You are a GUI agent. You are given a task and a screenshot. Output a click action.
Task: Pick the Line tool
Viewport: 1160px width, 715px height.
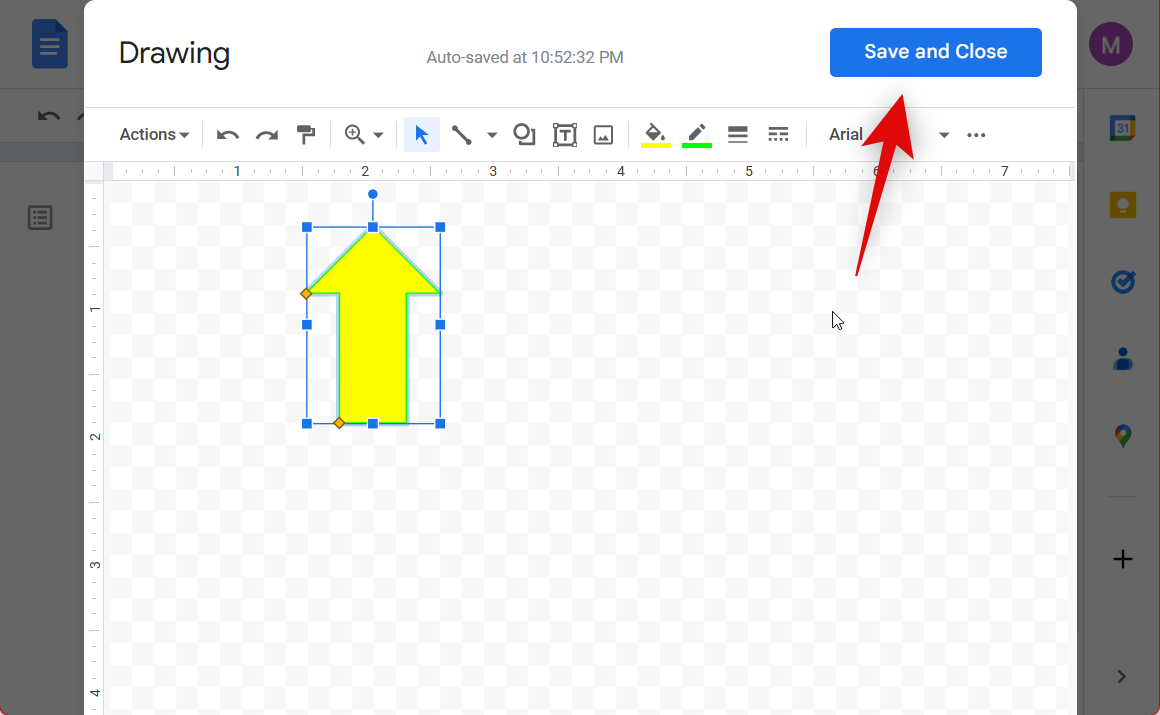point(462,135)
